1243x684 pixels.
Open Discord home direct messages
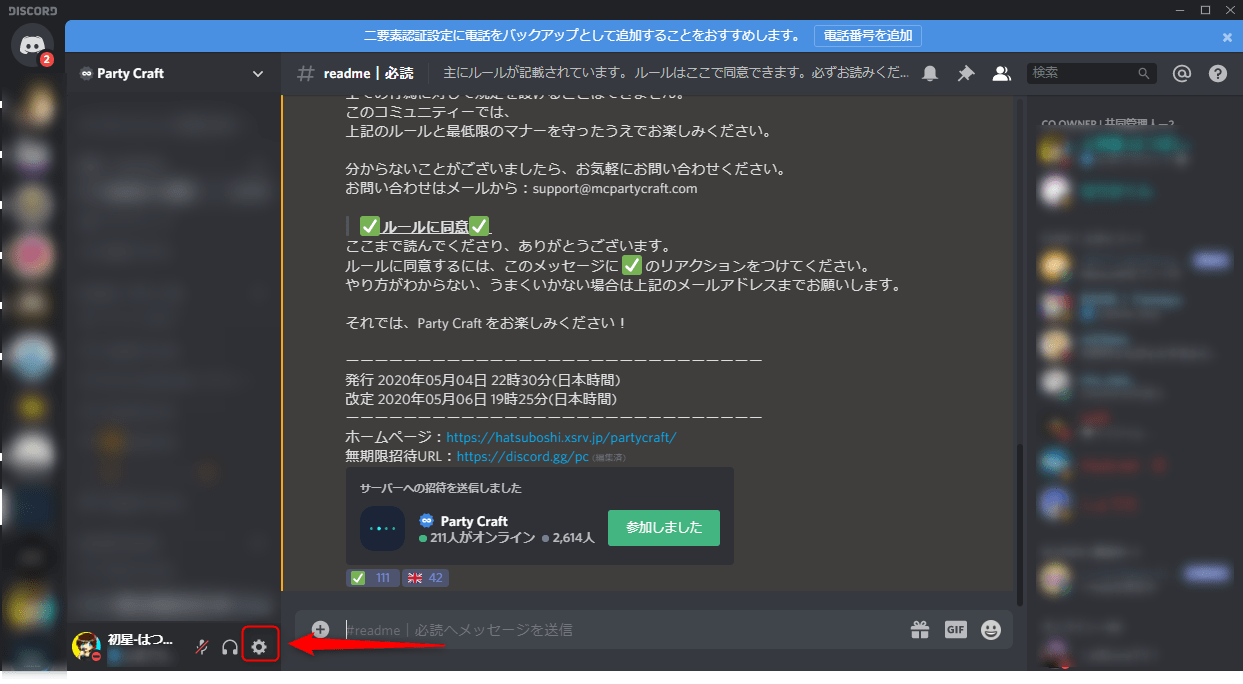[x=33, y=46]
